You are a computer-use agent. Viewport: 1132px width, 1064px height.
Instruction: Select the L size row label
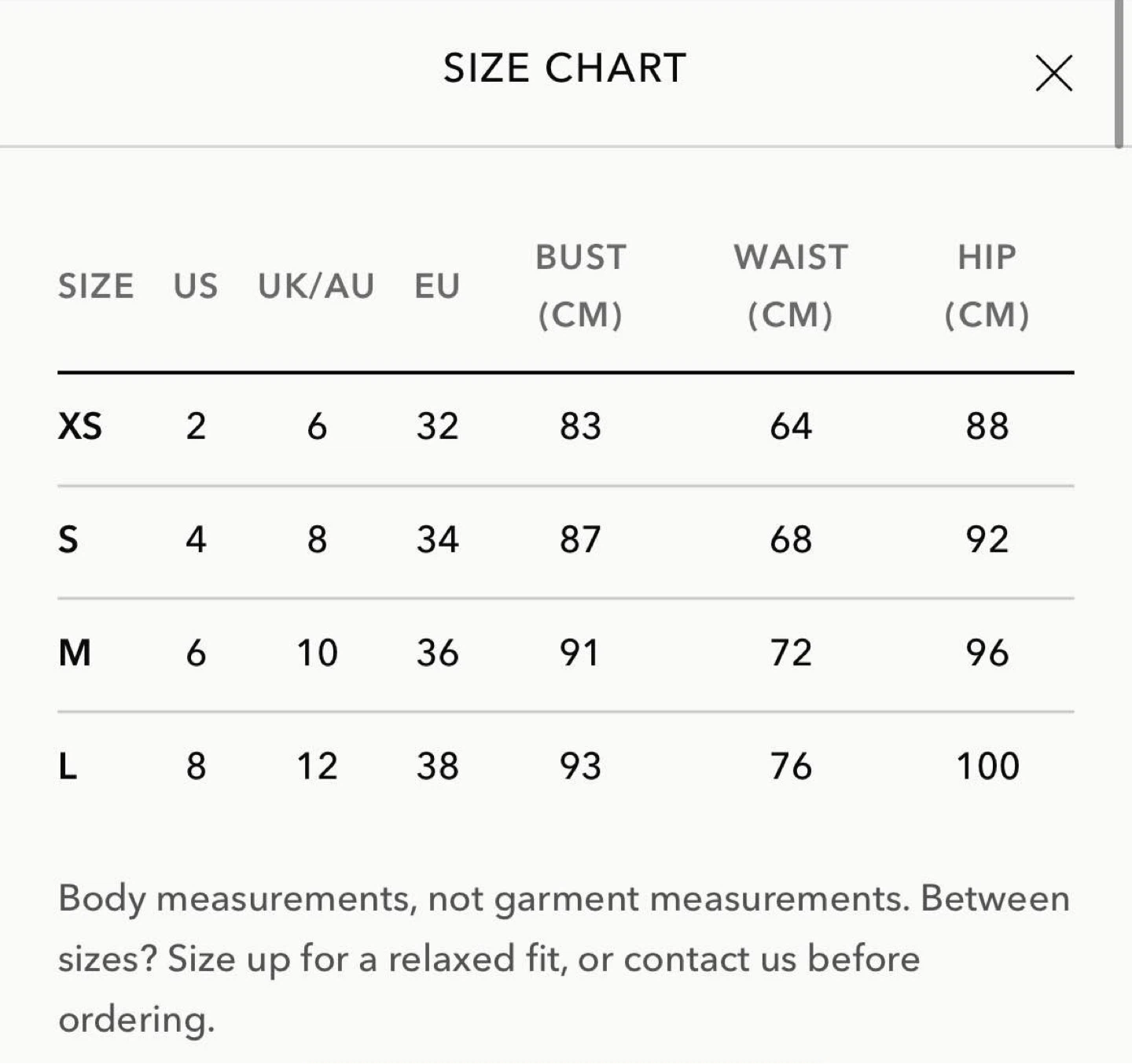pos(68,766)
